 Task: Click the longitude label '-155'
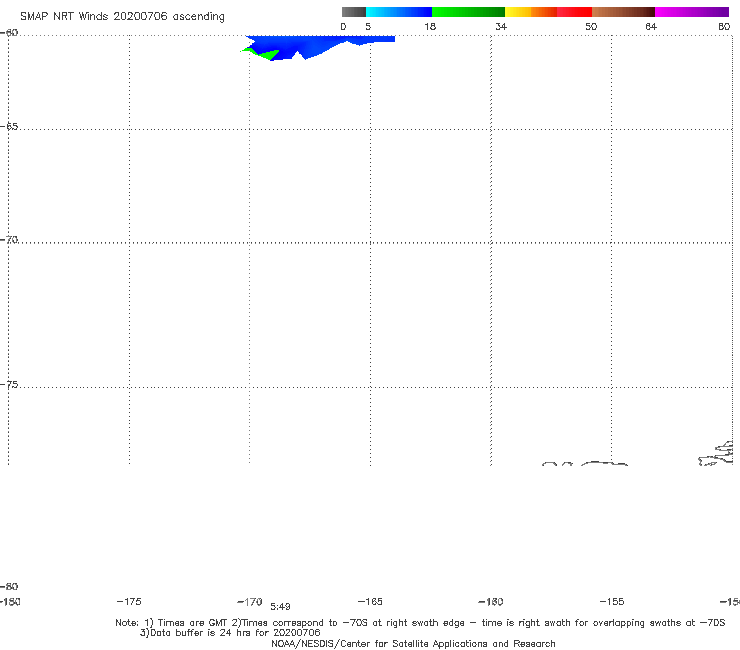612,601
